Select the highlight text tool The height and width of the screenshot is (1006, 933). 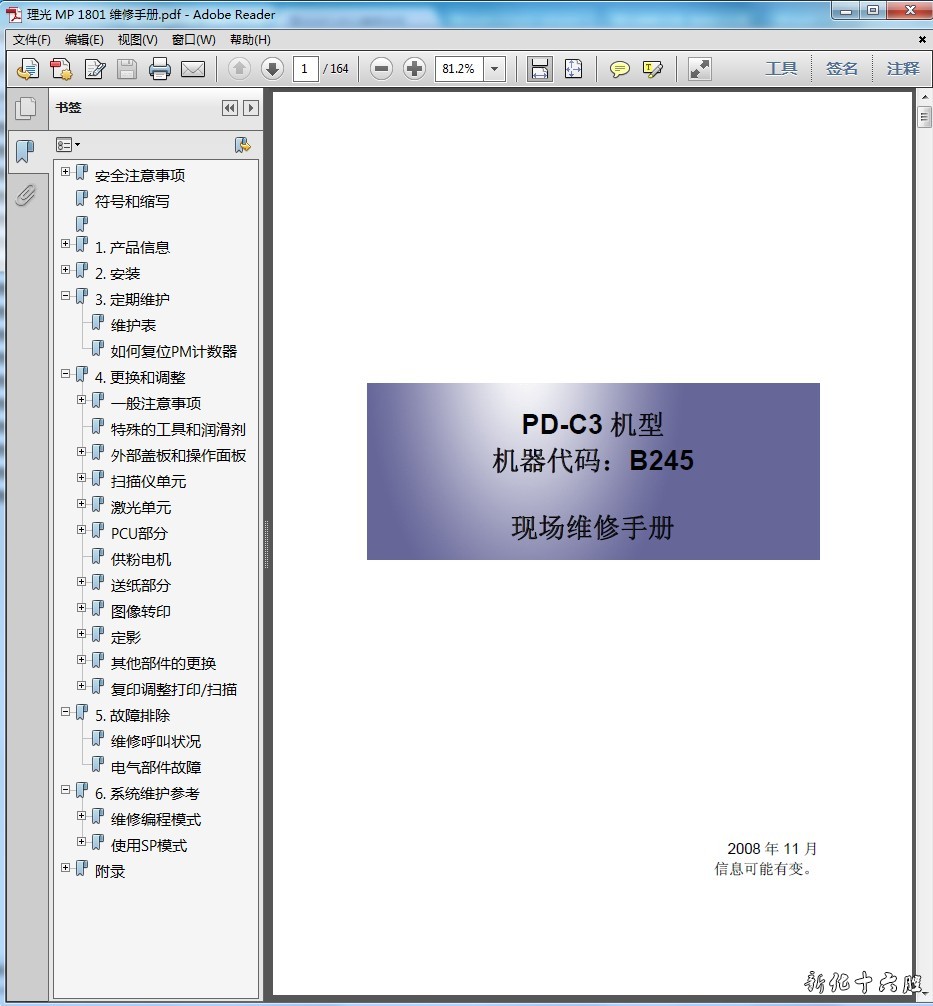pos(653,69)
